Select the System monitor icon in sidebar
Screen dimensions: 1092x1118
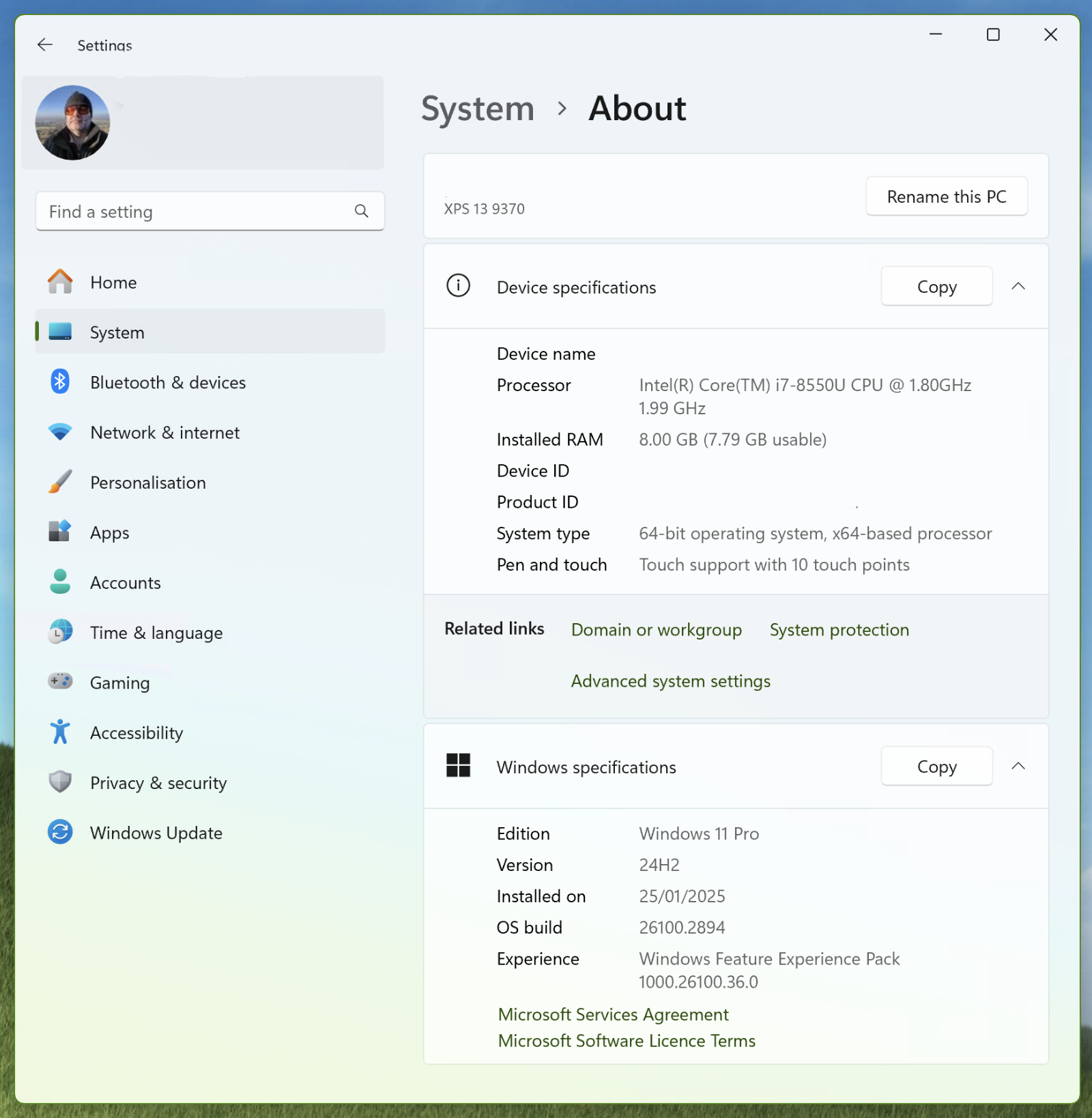(60, 332)
